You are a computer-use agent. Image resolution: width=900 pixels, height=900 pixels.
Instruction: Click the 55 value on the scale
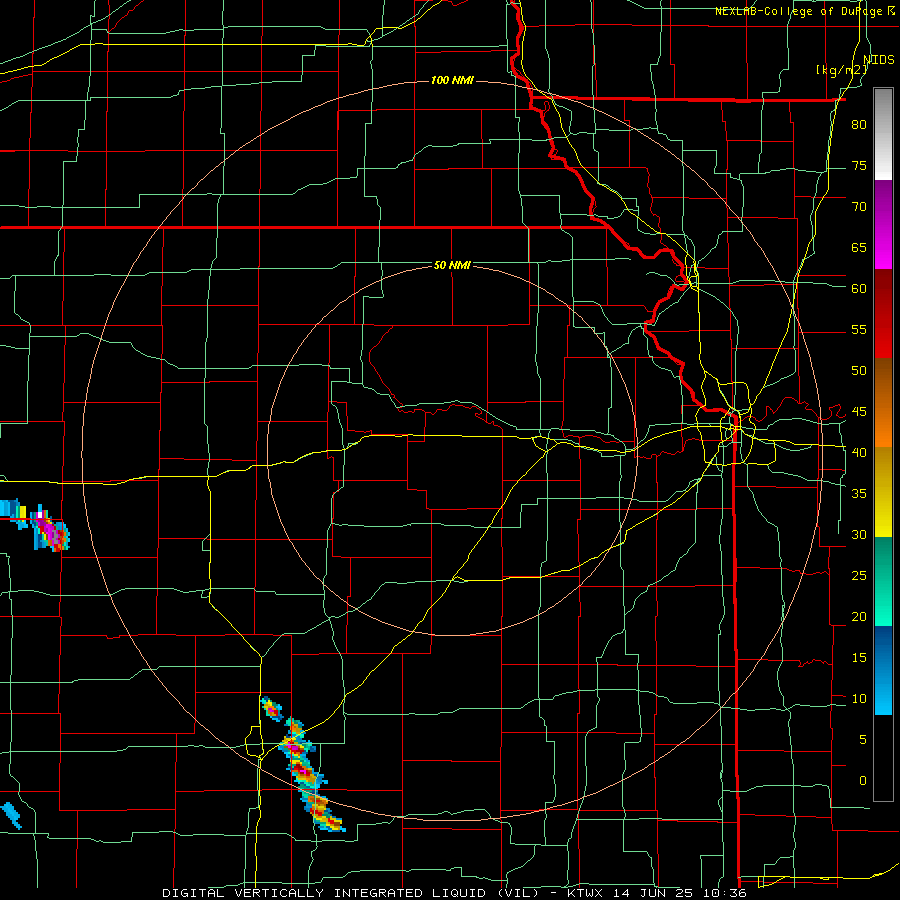[x=859, y=329]
